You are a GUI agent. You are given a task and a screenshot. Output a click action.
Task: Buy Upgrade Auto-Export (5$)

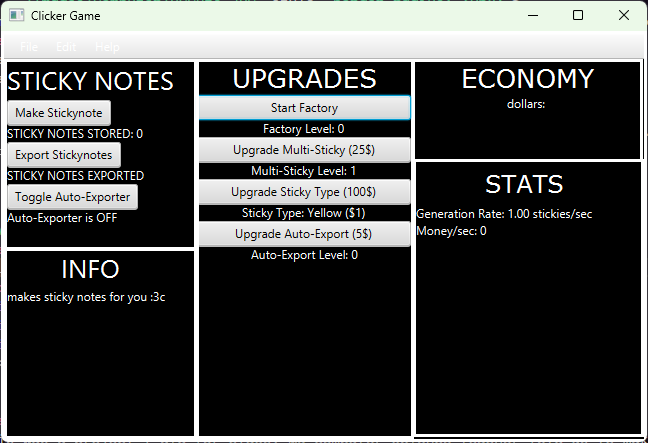click(x=304, y=234)
